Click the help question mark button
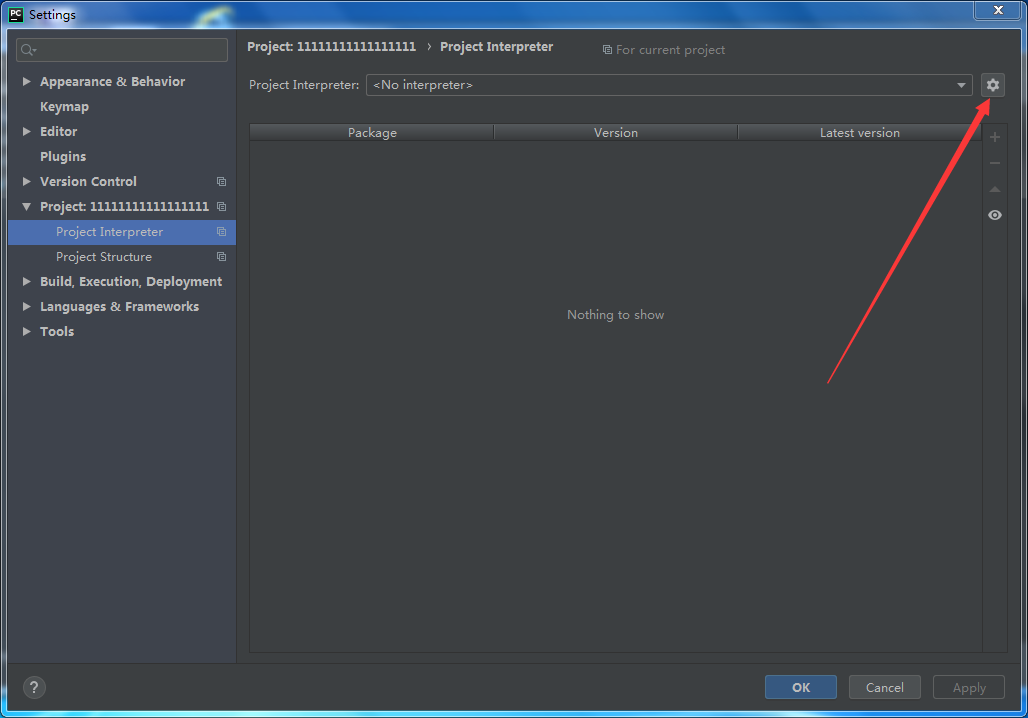Image resolution: width=1028 pixels, height=718 pixels. tap(34, 687)
